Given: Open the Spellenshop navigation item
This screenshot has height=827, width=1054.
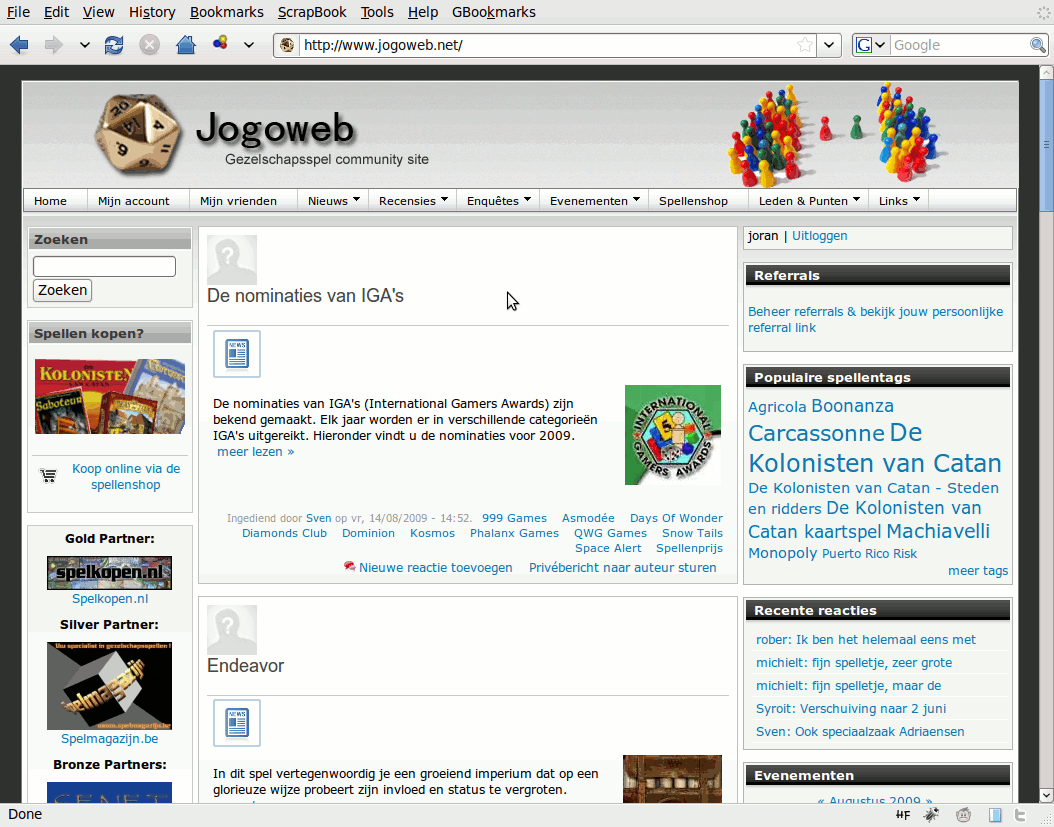Looking at the screenshot, I should tap(694, 201).
